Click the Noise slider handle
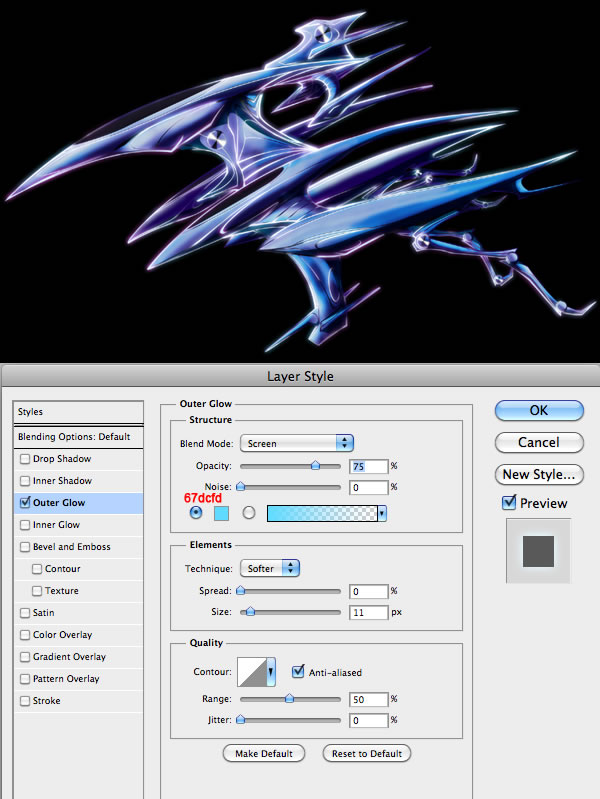 (241, 487)
